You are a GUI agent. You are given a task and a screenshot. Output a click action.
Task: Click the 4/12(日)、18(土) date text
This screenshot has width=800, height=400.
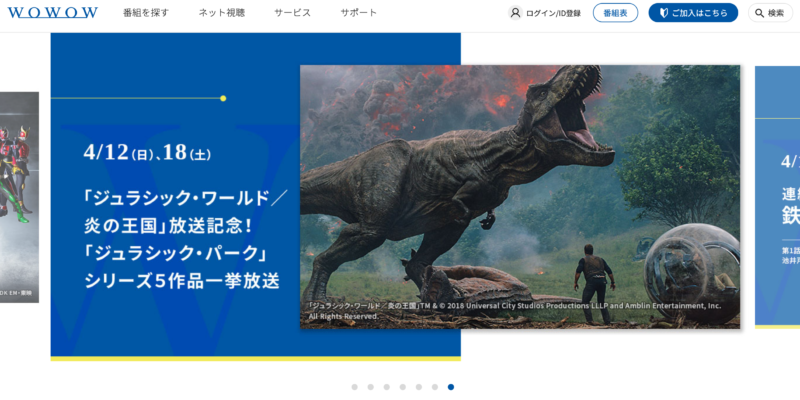pyautogui.click(x=147, y=152)
